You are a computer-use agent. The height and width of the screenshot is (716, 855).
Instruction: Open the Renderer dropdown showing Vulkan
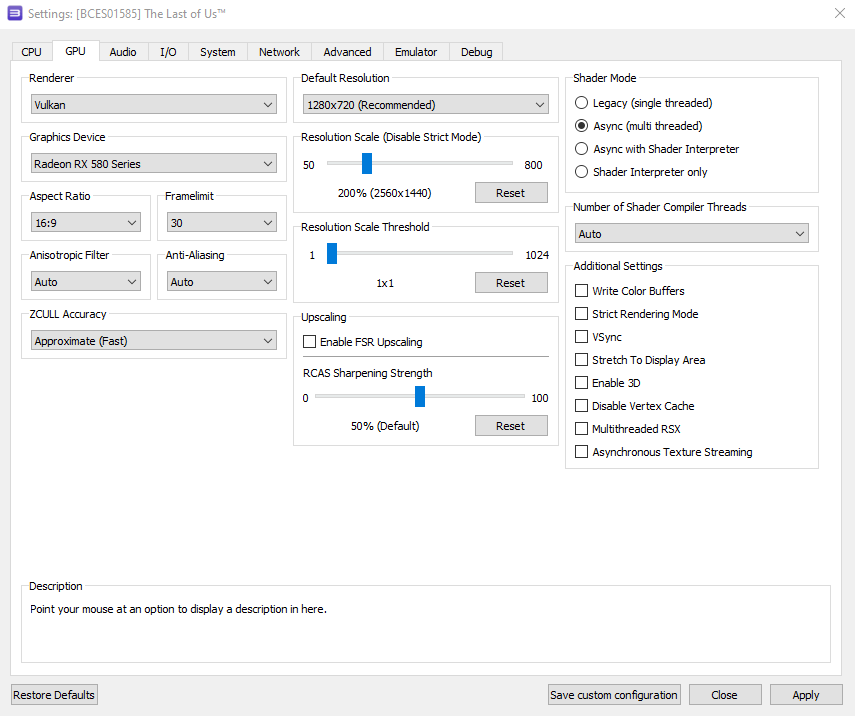coord(153,105)
